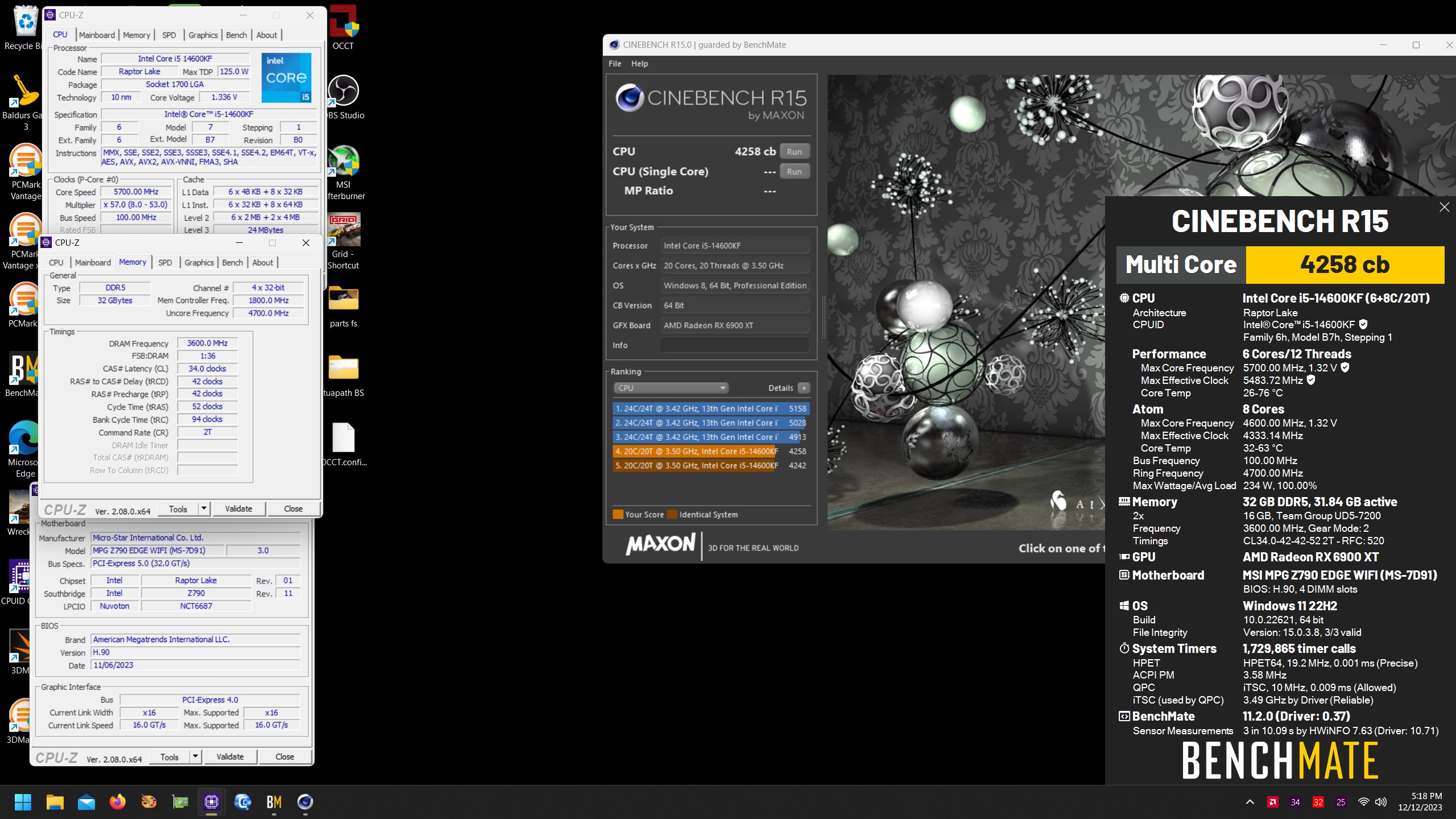Image resolution: width=1456 pixels, height=819 pixels.
Task: Open About tab in Memory CPU-Z window
Action: click(x=263, y=262)
